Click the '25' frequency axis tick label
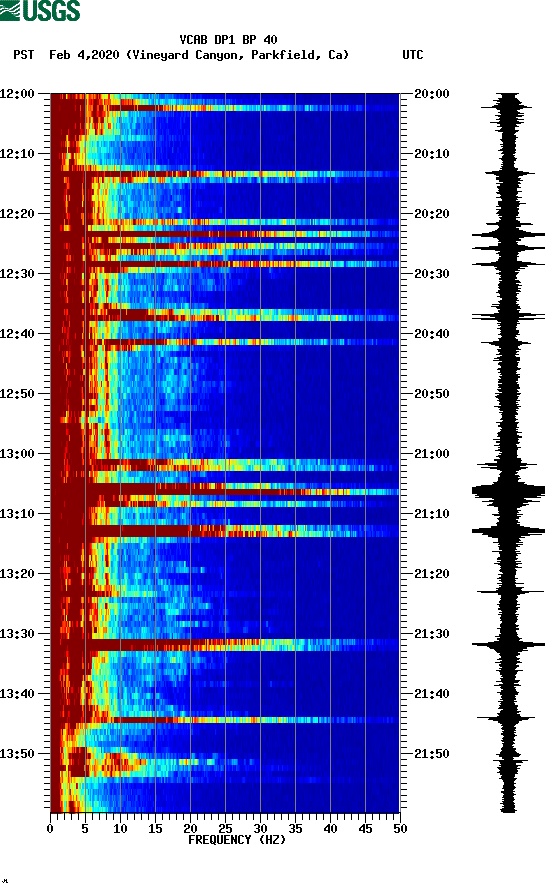552x892 pixels. [225, 829]
